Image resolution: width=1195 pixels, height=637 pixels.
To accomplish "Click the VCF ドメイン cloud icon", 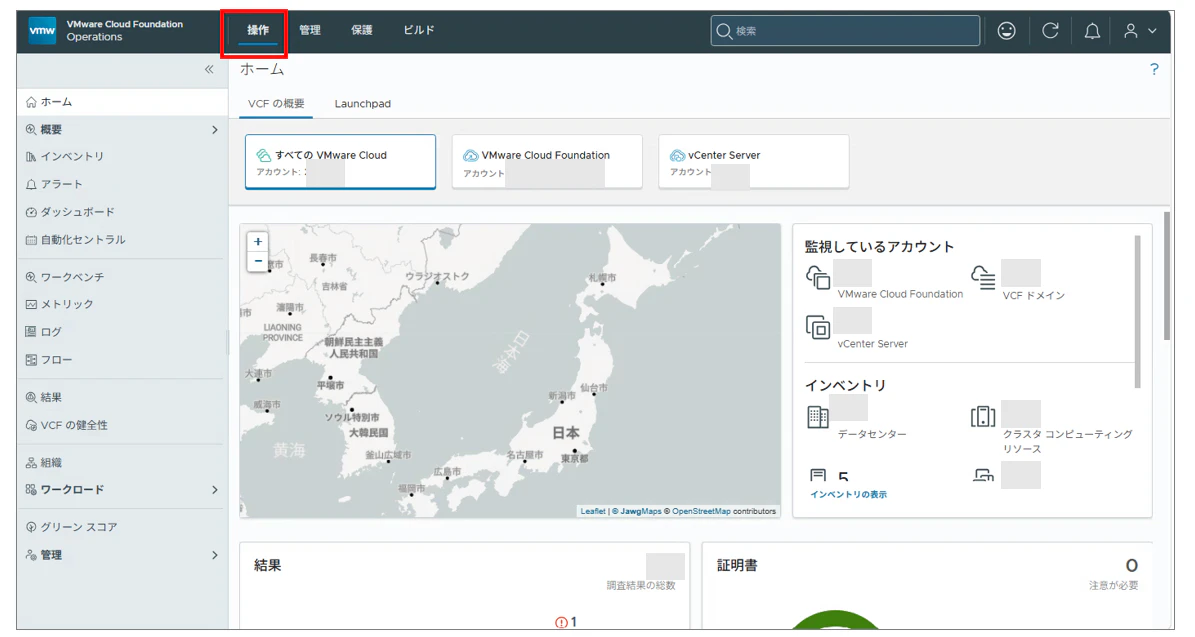I will click(x=983, y=277).
